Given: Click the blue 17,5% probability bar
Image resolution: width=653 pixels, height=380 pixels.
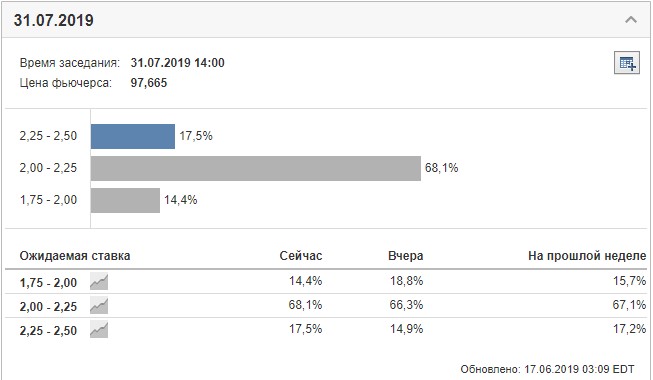Looking at the screenshot, I should click(x=133, y=136).
